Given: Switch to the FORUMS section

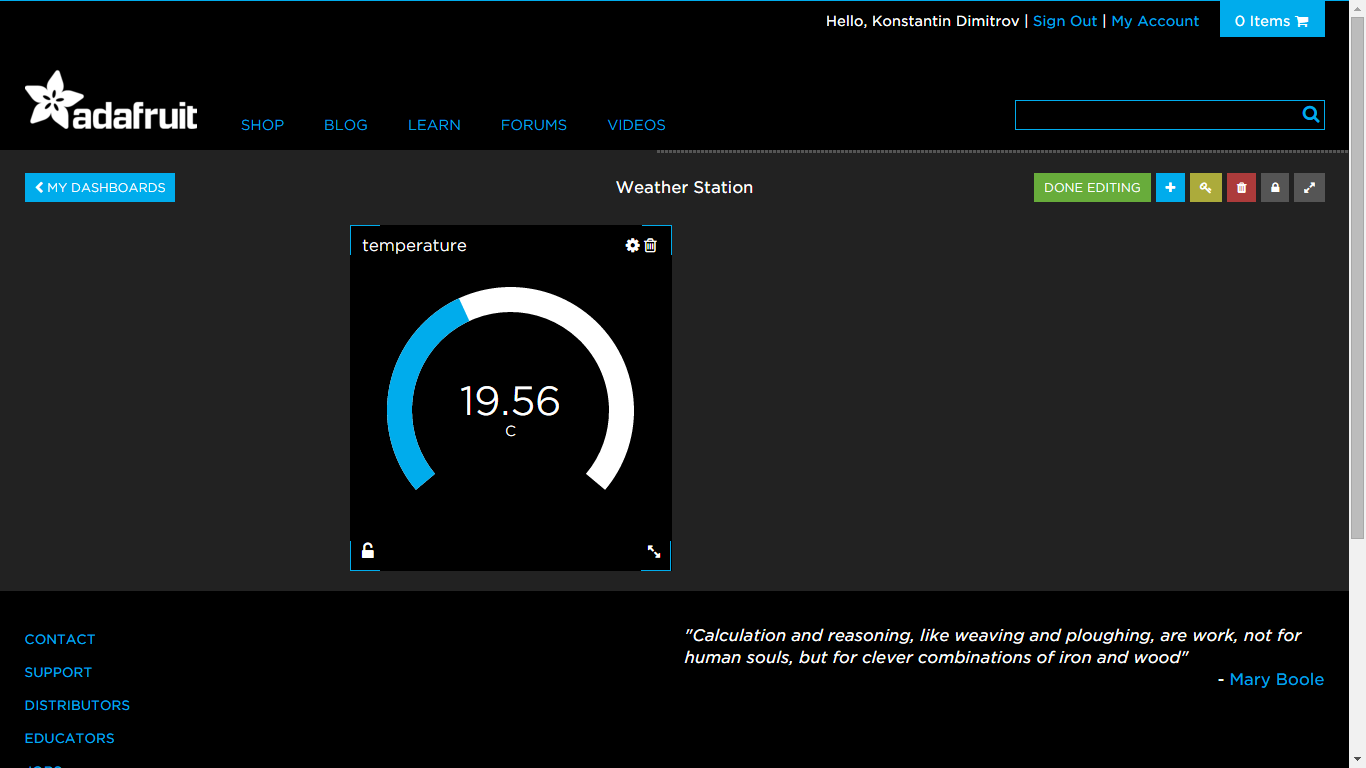Looking at the screenshot, I should (x=533, y=125).
